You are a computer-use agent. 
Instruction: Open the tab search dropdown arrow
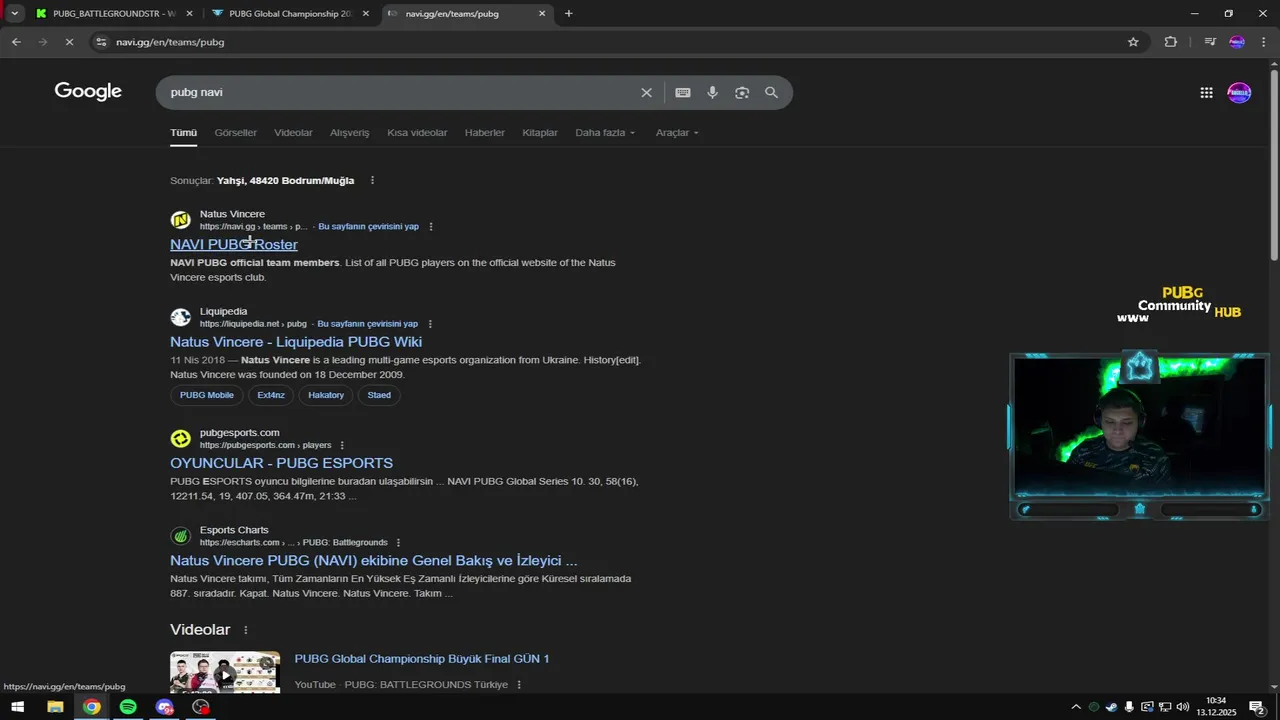[x=14, y=14]
